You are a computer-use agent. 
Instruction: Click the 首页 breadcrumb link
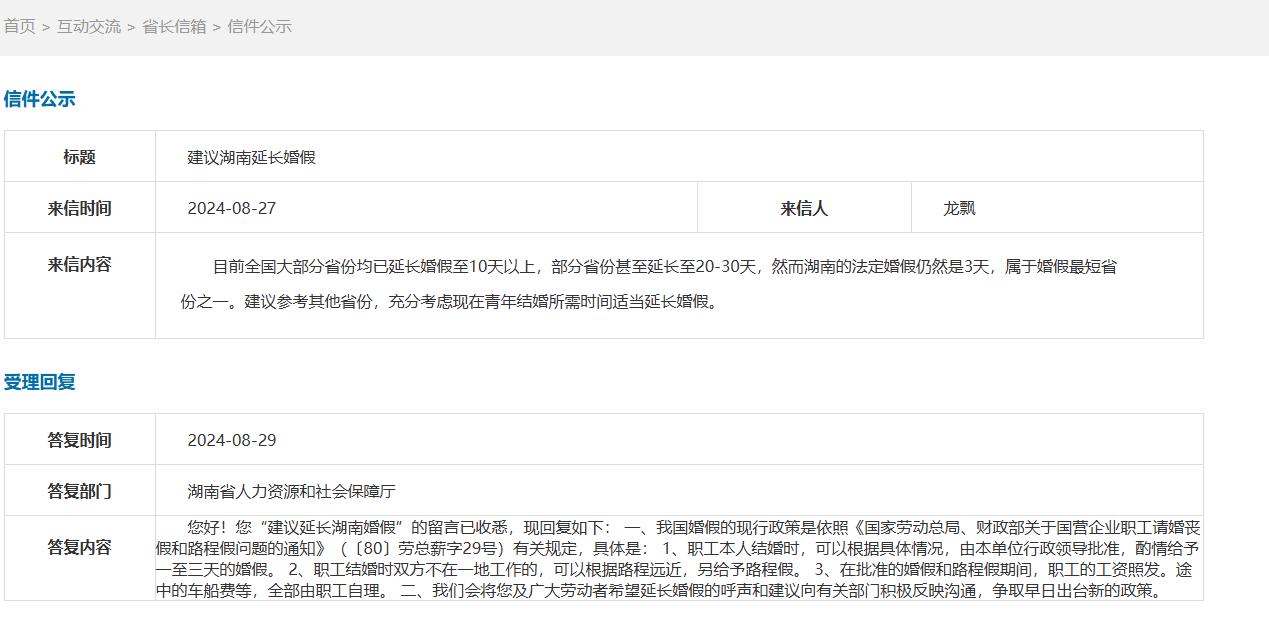(20, 27)
